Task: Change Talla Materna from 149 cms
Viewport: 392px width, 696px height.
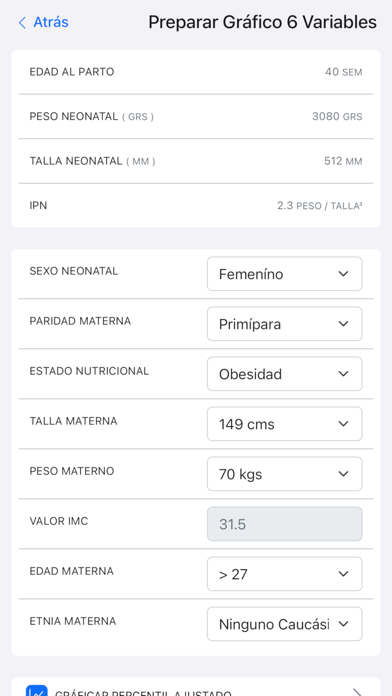Action: pyautogui.click(x=285, y=424)
